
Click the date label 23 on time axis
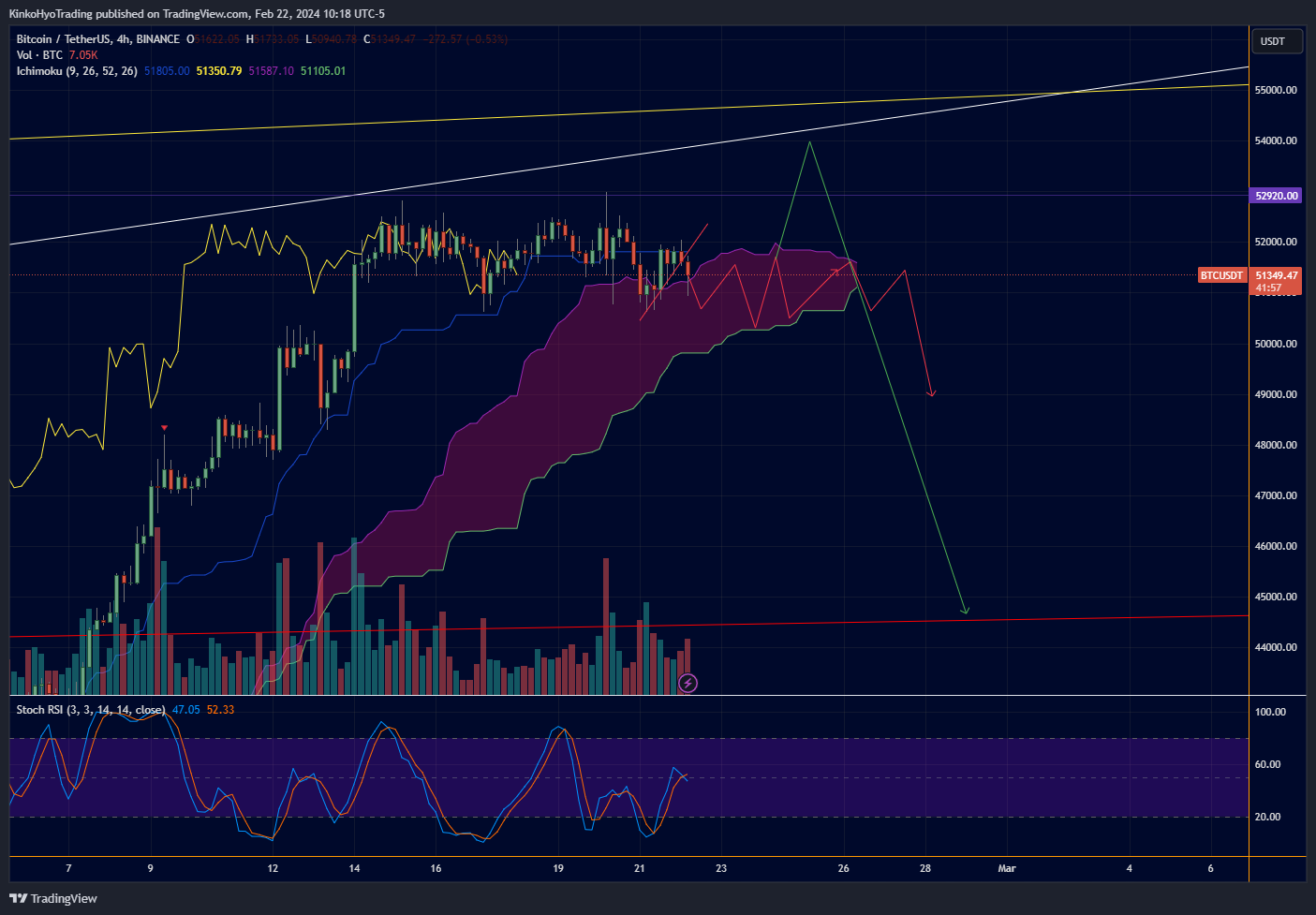pyautogui.click(x=721, y=868)
